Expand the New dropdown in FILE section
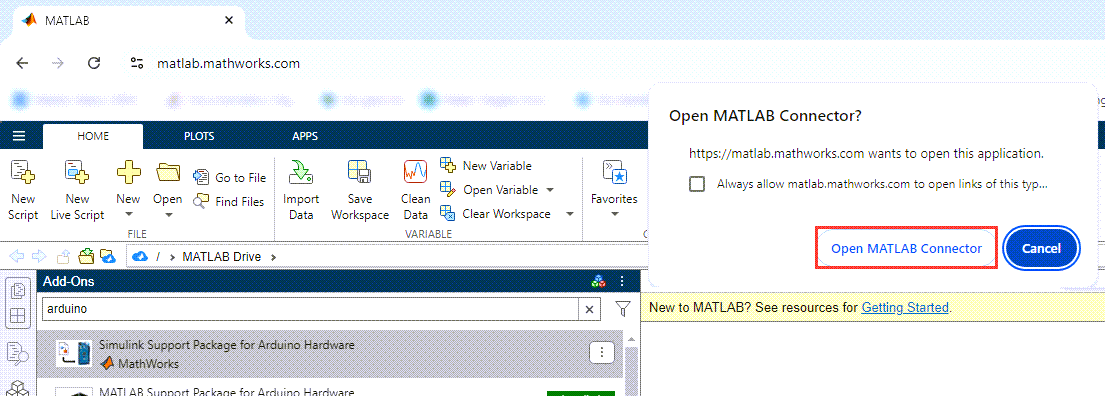This screenshot has height=396, width=1105. [128, 214]
